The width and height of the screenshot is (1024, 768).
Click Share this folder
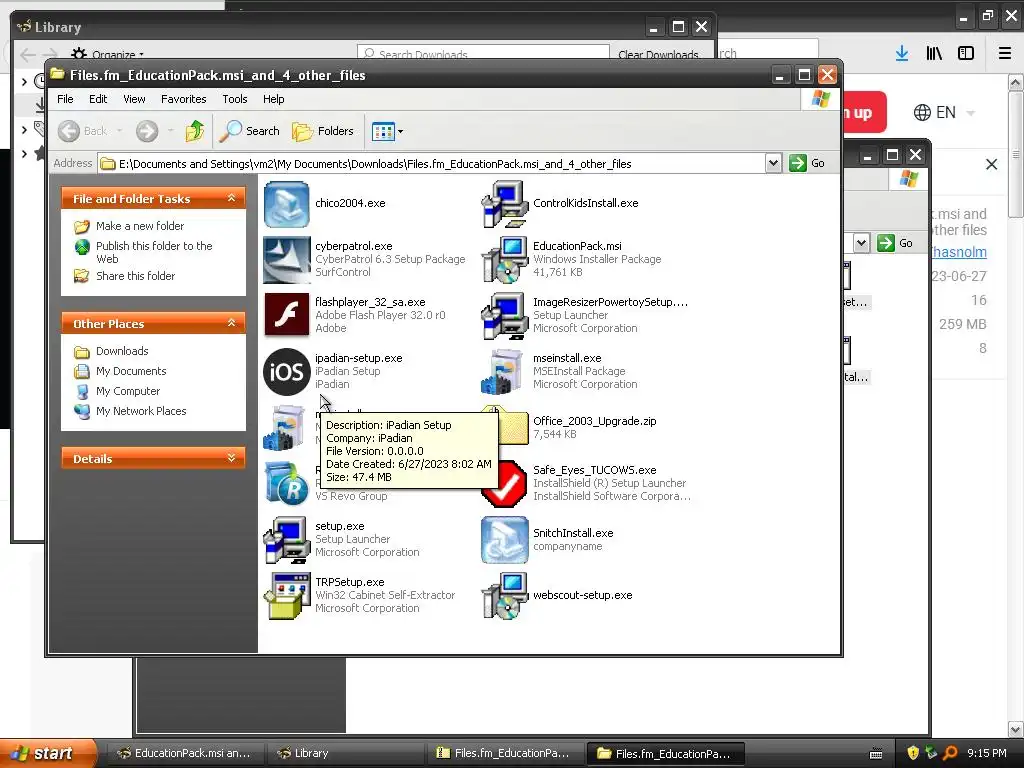[135, 276]
